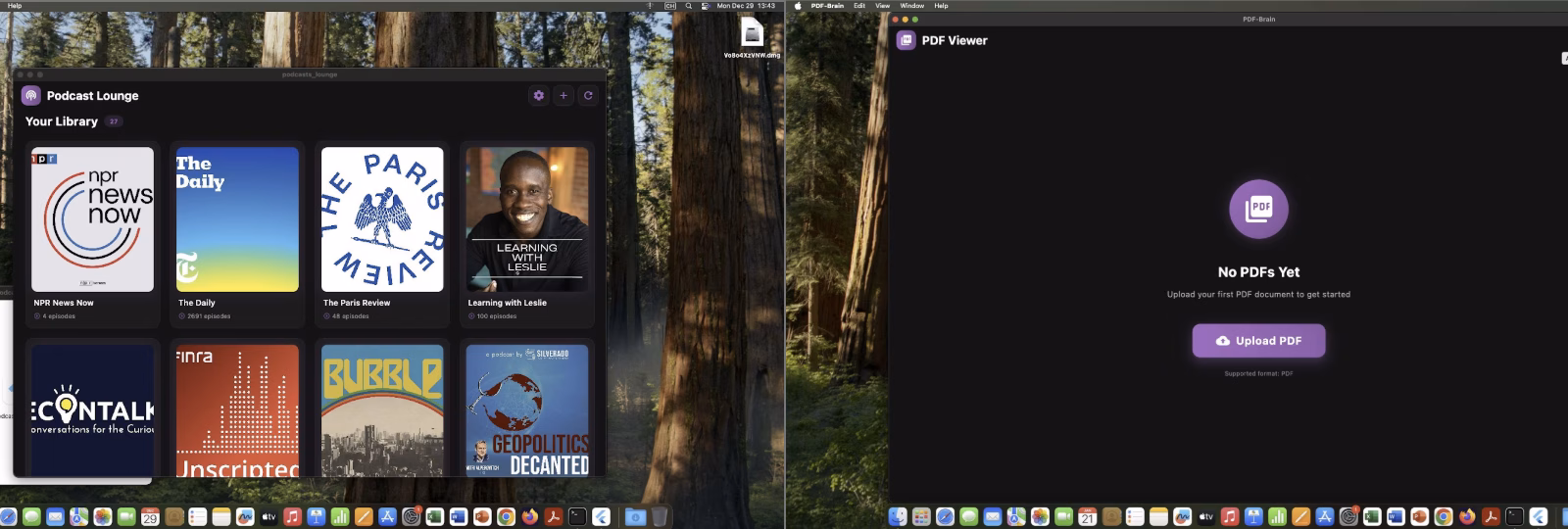Open PowerPoint in PDF-Brain screen's dock

tap(1419, 516)
